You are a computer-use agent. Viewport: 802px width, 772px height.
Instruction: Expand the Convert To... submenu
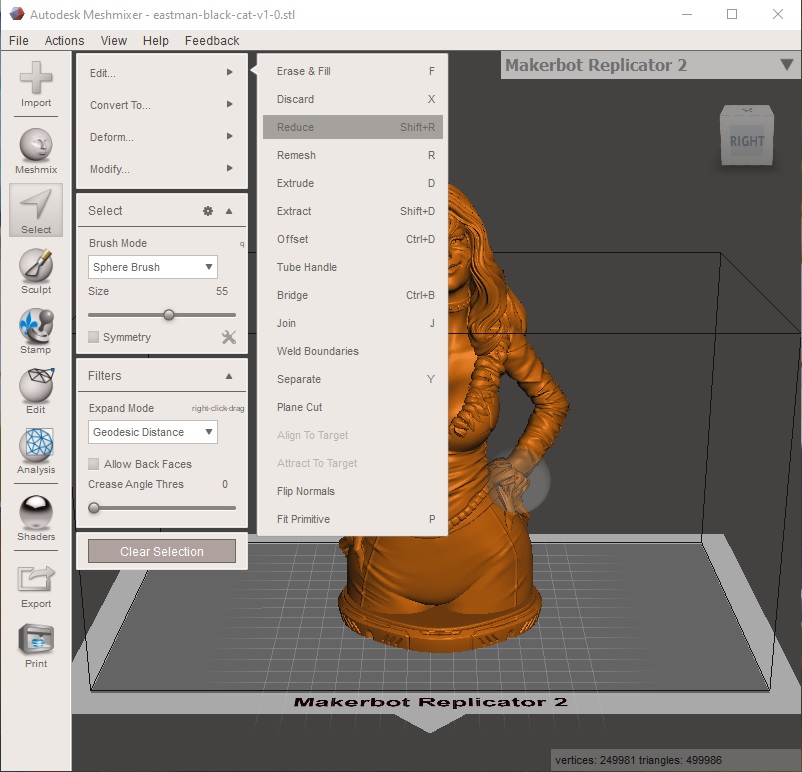162,105
